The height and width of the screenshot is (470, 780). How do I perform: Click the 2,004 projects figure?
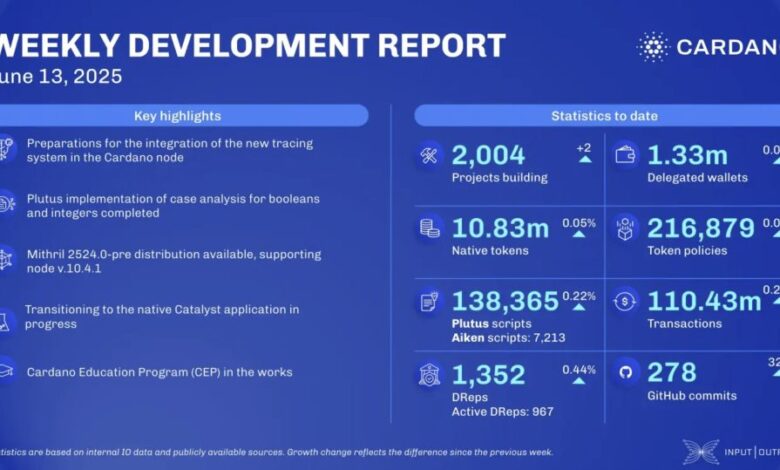point(488,155)
